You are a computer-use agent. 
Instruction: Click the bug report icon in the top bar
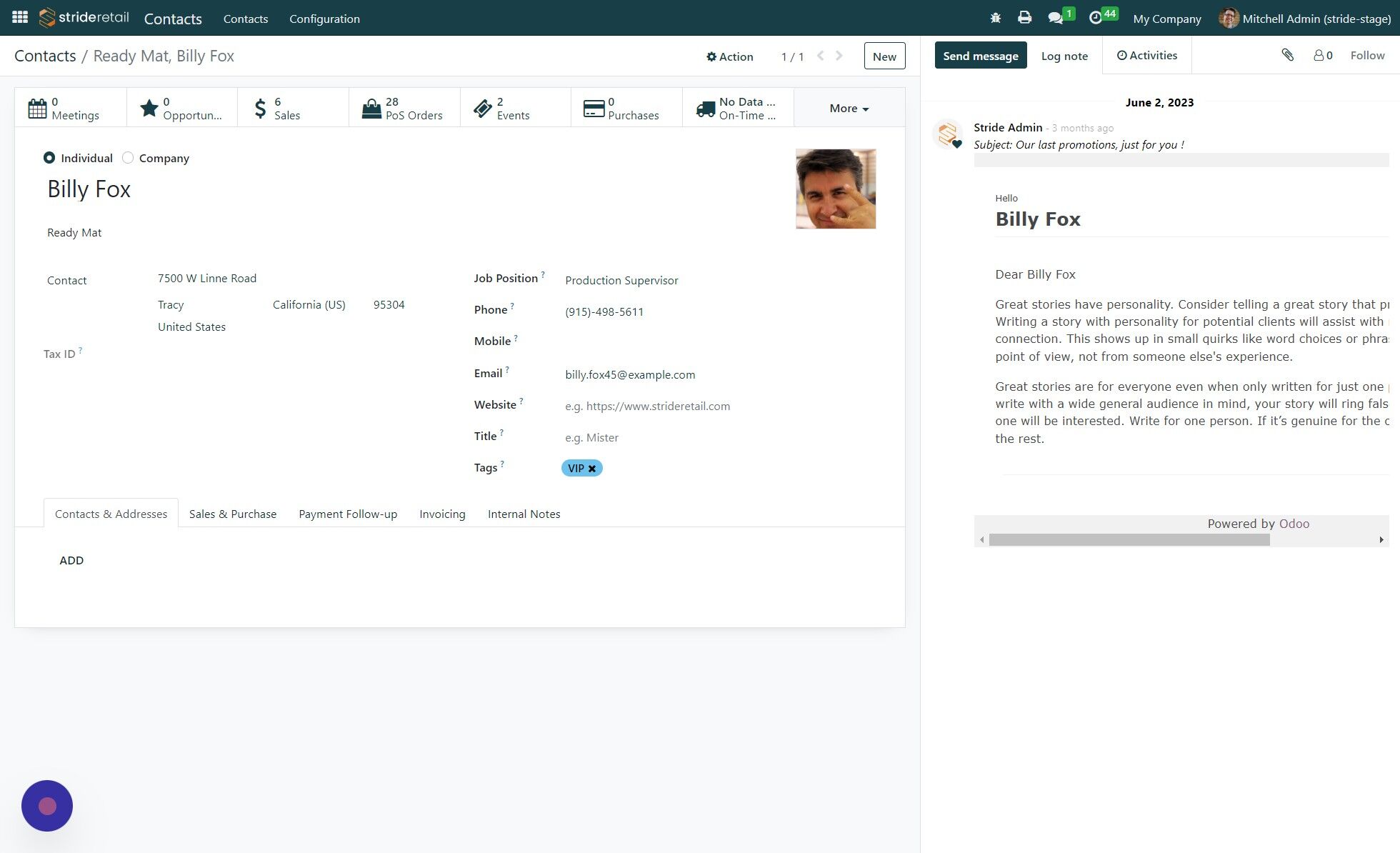click(994, 17)
